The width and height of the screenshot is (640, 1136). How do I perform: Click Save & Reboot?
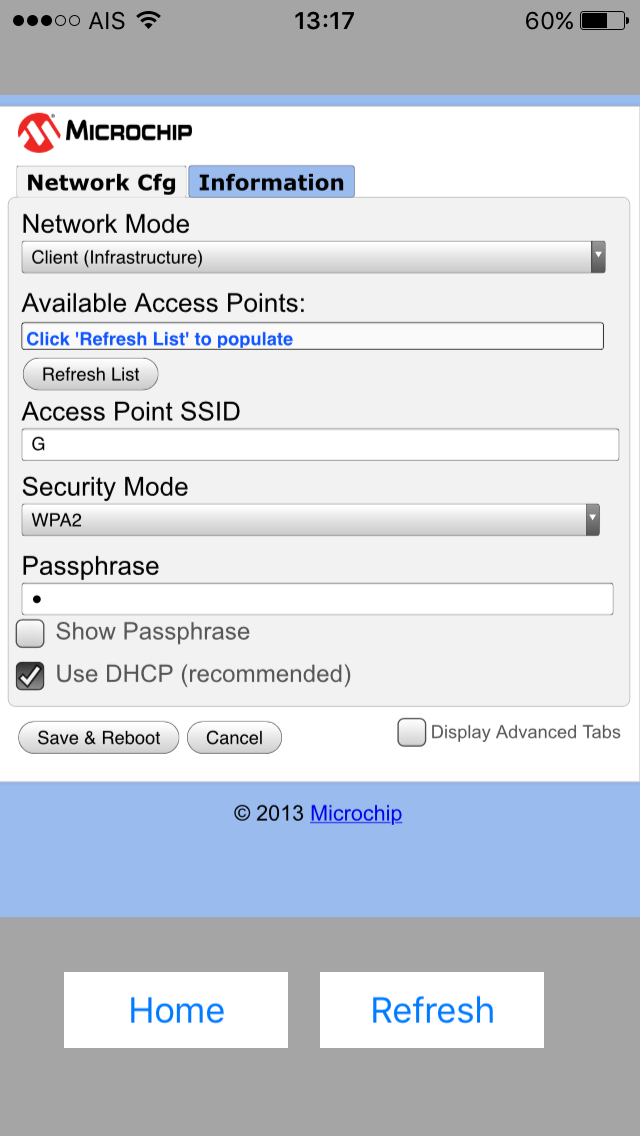pyautogui.click(x=99, y=738)
